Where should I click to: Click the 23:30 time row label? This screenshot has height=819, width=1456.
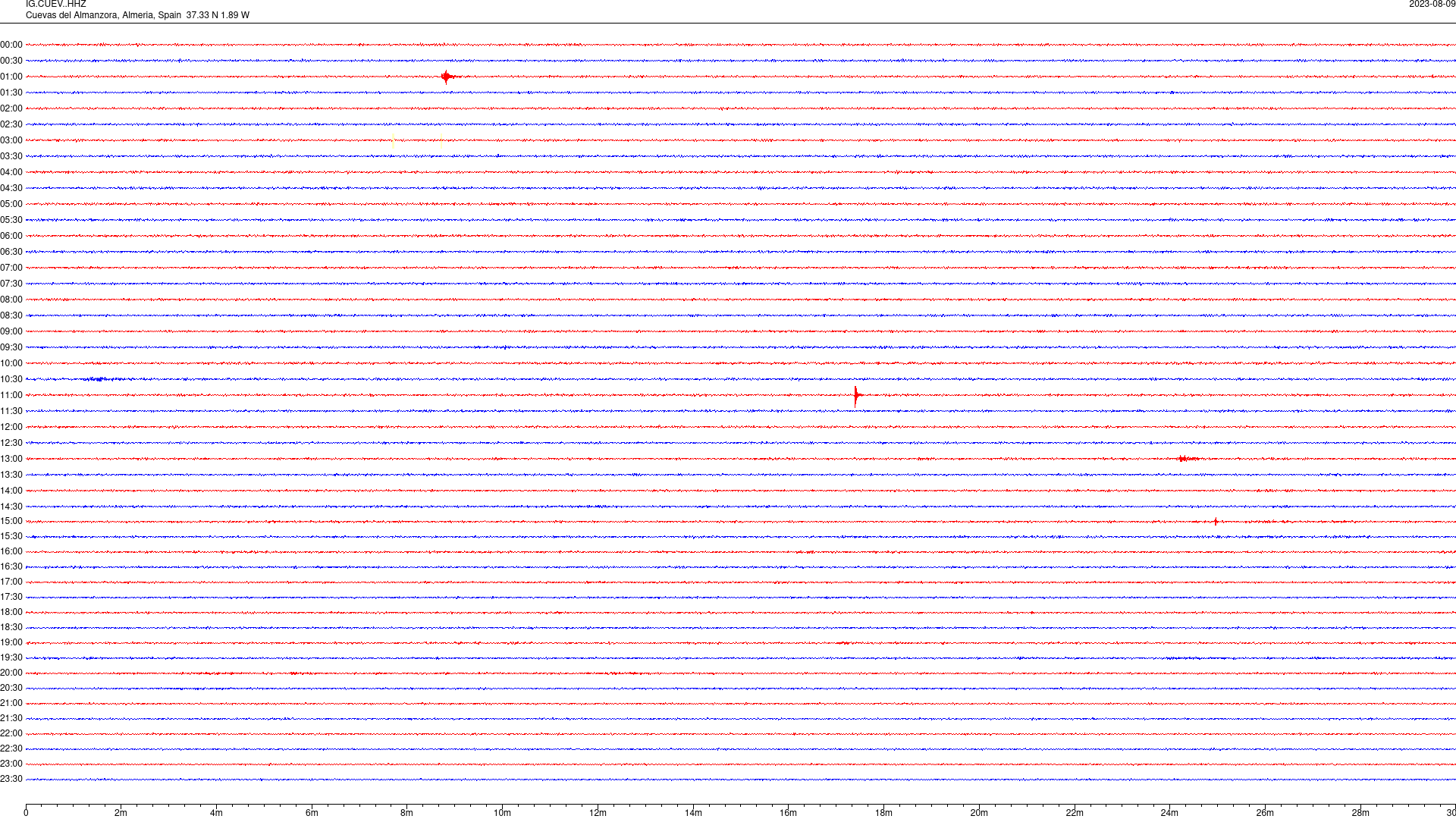coord(11,779)
